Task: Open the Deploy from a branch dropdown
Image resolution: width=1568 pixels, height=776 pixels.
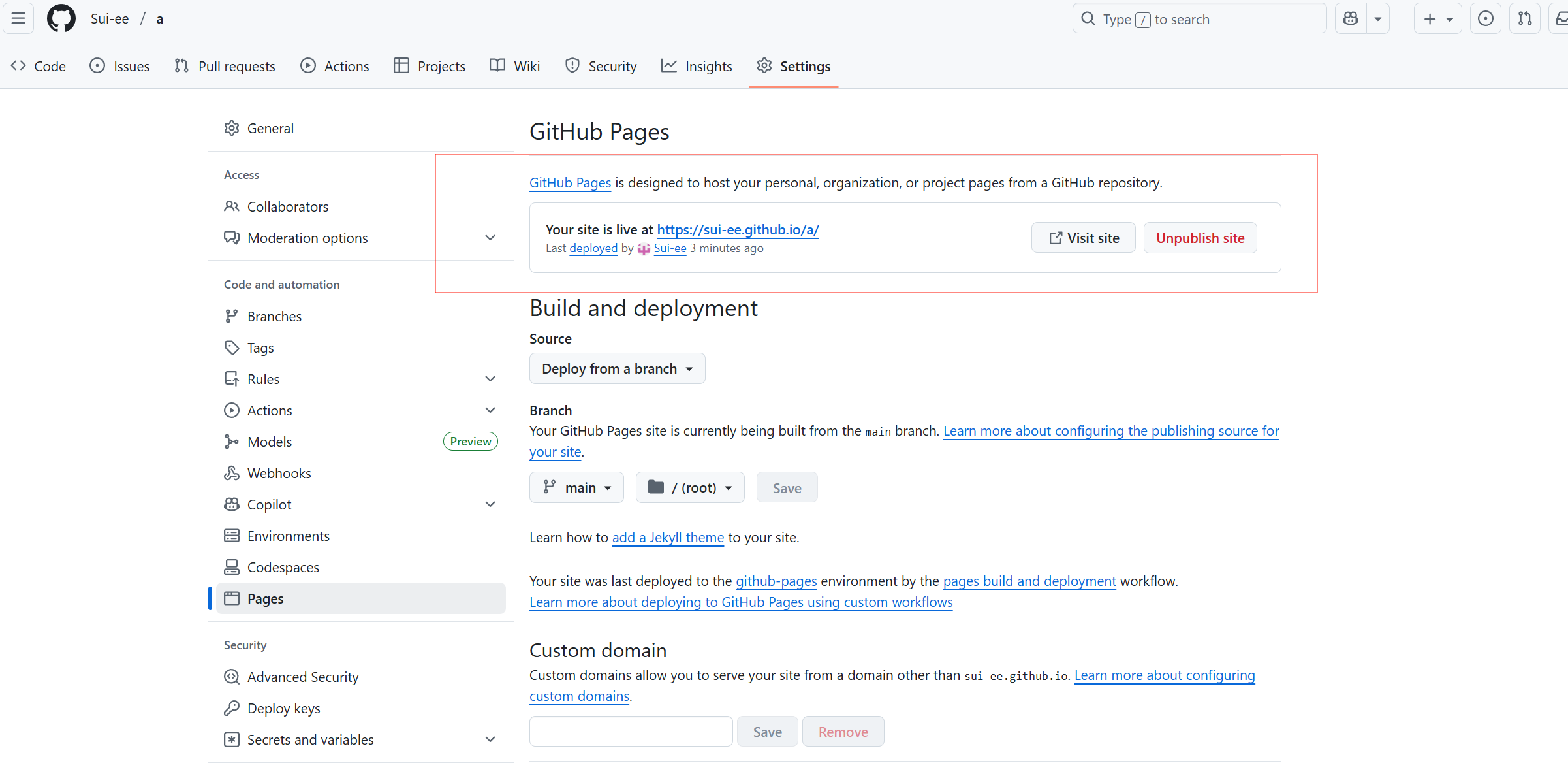Action: point(617,368)
